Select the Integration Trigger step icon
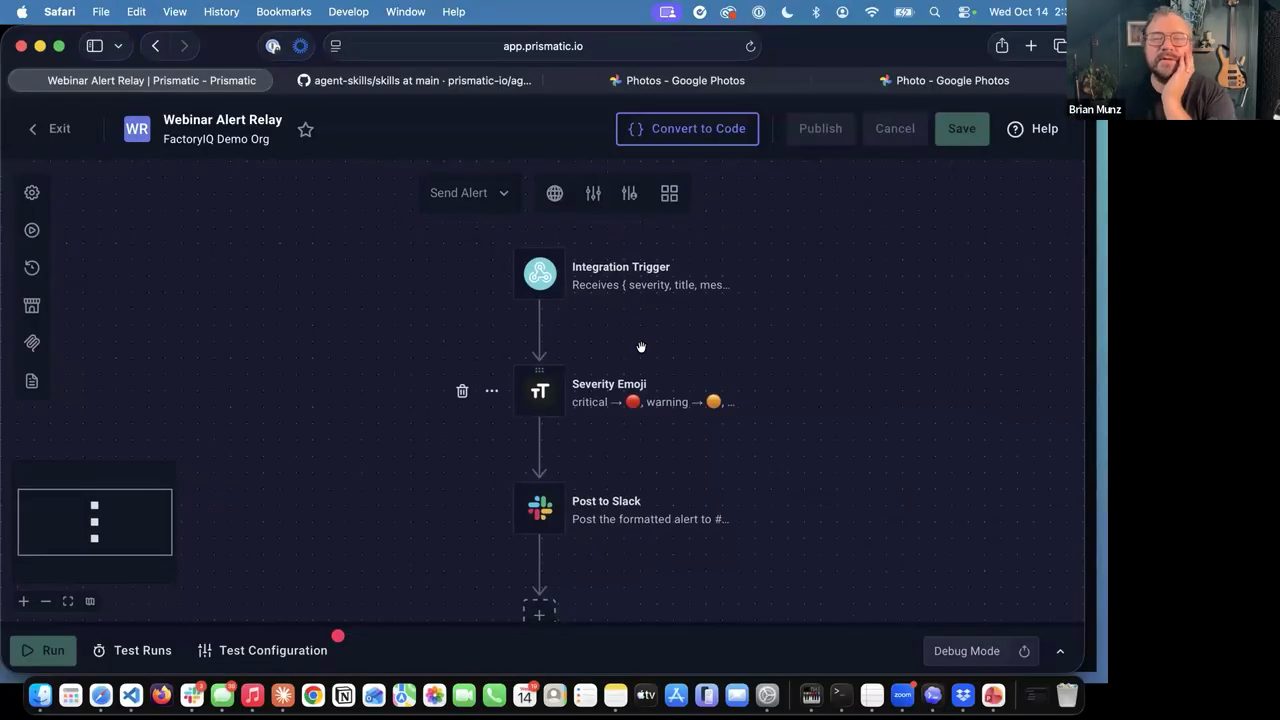The height and width of the screenshot is (720, 1280). [x=540, y=274]
